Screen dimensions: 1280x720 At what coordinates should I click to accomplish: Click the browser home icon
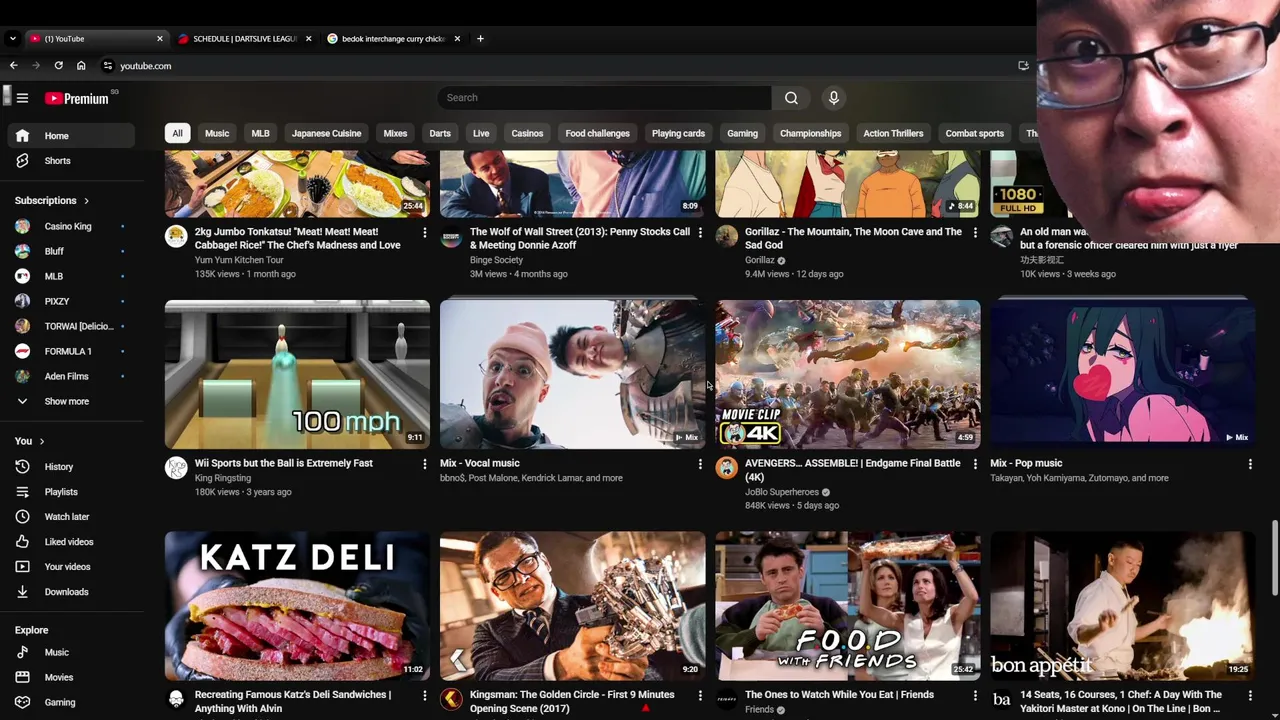tap(81, 66)
